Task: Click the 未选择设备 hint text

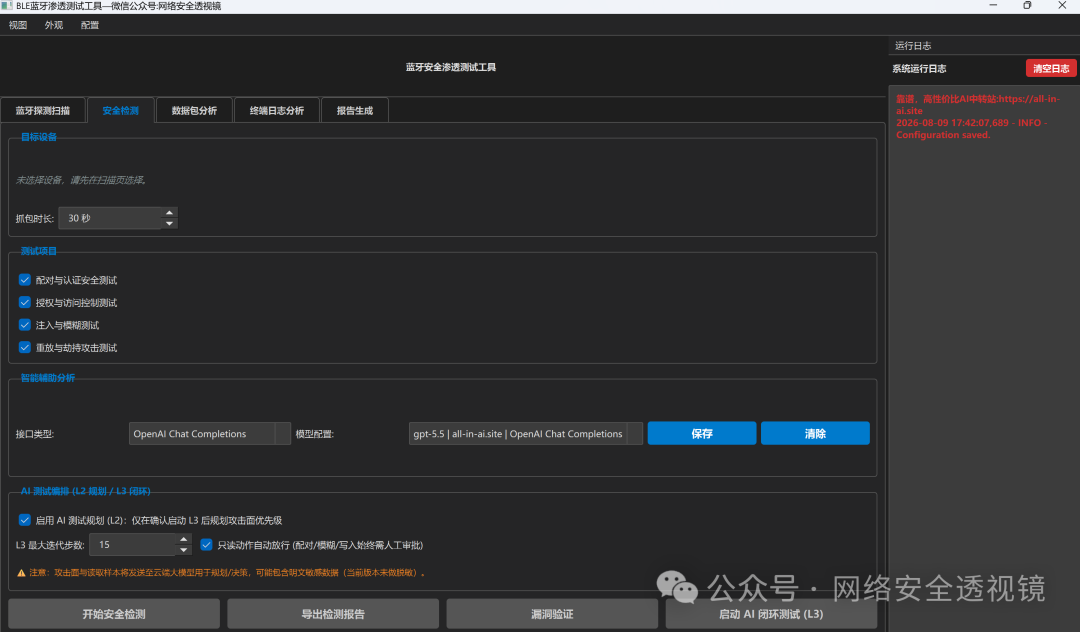Action: point(81,180)
